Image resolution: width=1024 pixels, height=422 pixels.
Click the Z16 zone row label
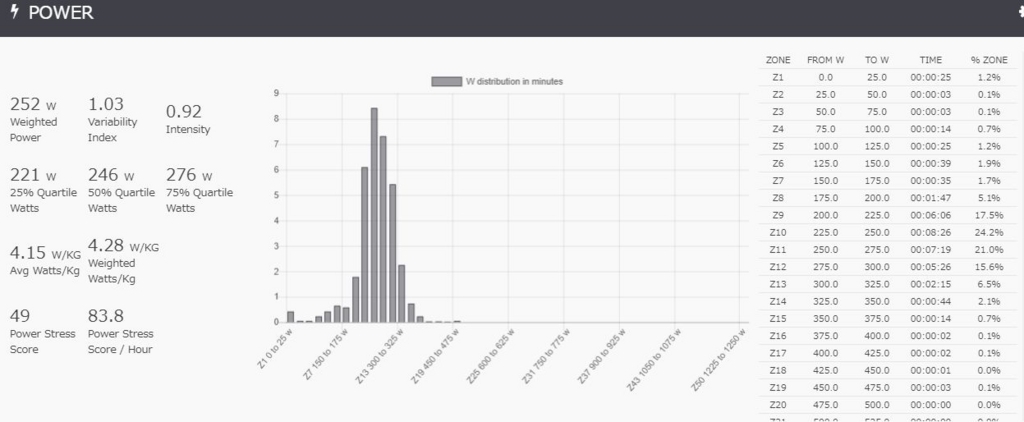coord(778,336)
